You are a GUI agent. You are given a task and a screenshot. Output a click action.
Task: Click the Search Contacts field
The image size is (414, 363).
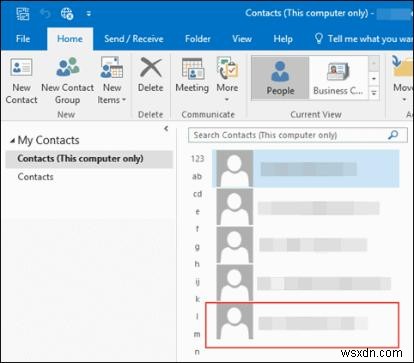(x=297, y=135)
